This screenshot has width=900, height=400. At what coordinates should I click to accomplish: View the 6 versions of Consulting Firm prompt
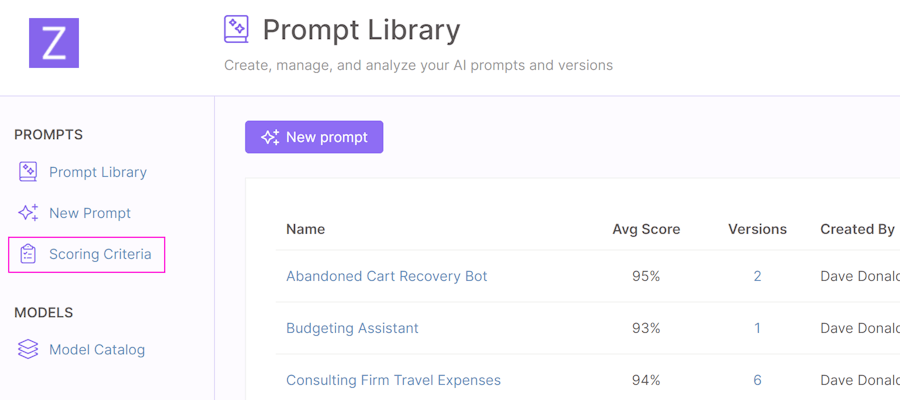pyautogui.click(x=758, y=380)
